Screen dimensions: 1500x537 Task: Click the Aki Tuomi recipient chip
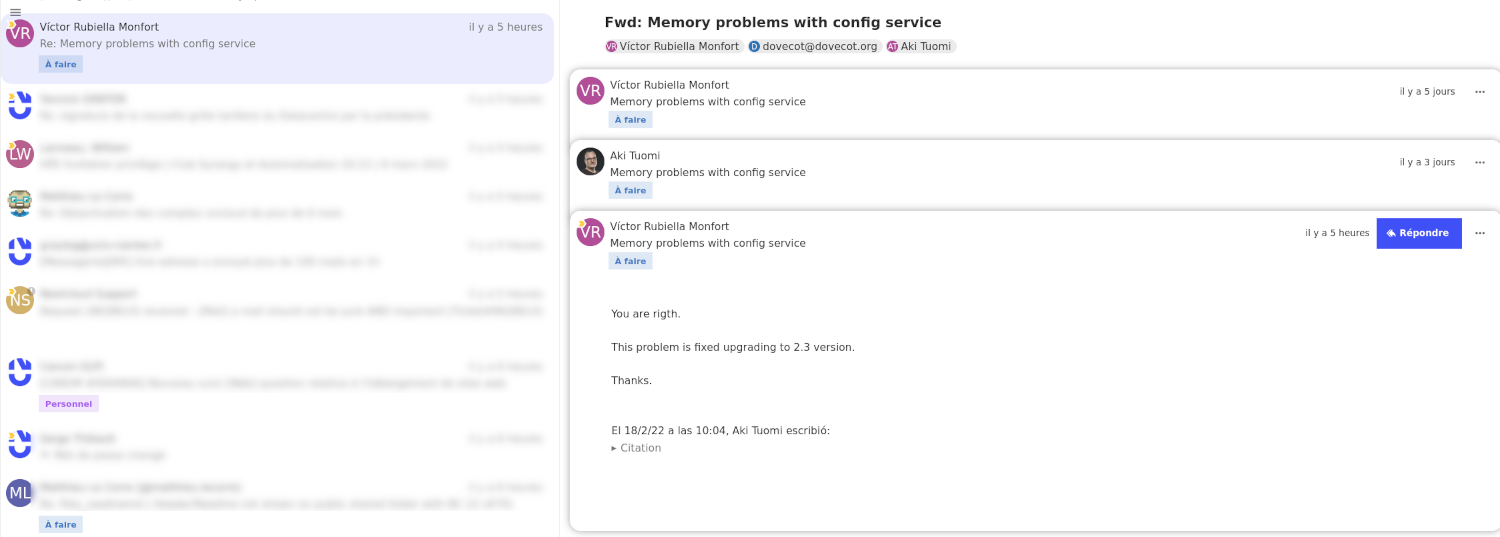(921, 46)
